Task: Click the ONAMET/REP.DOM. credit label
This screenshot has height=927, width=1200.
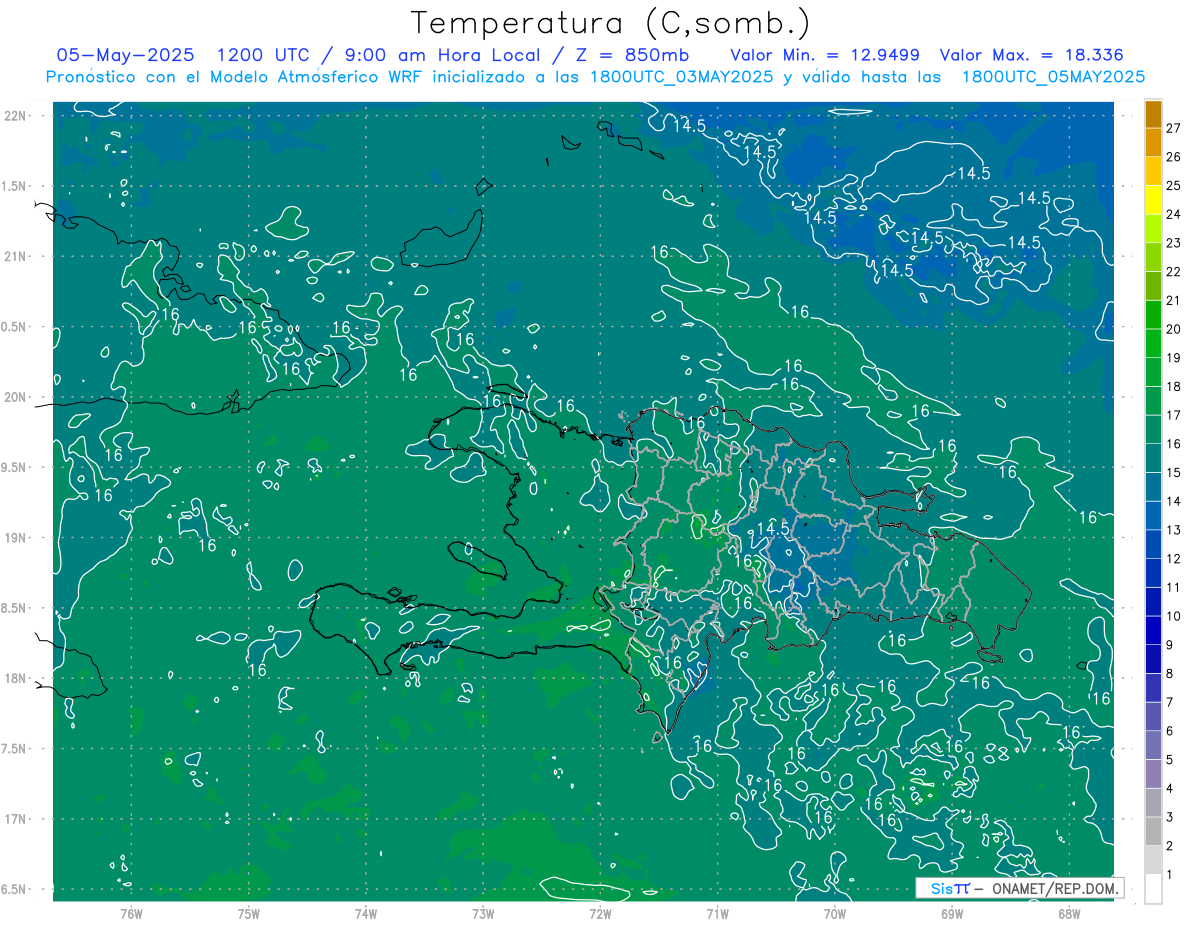Action: tap(1054, 888)
